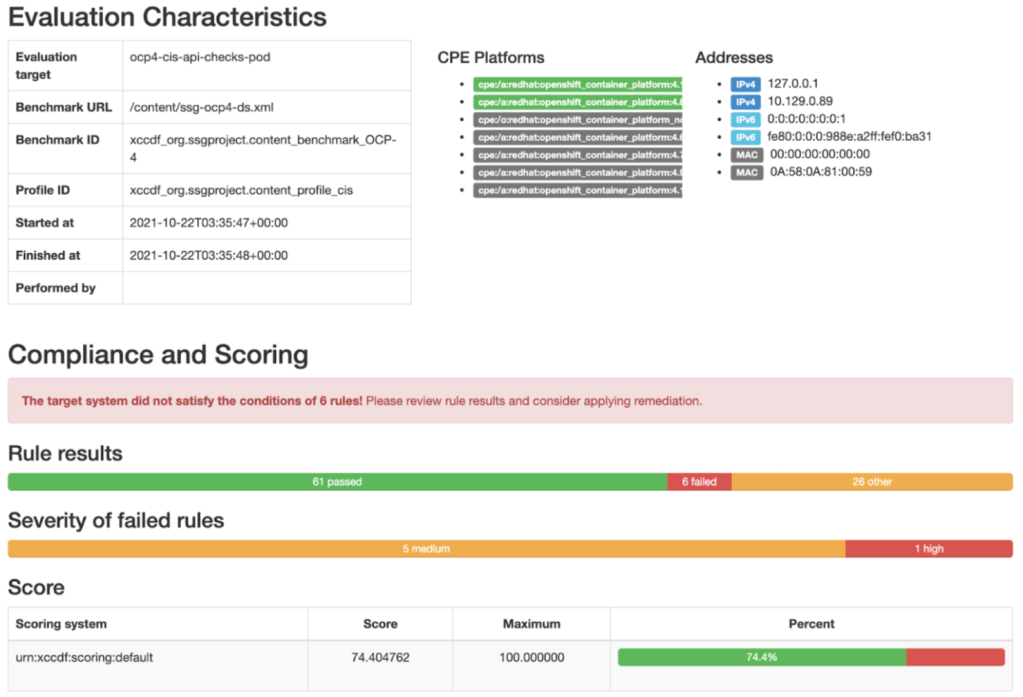Click the IPv6 badge beside the fe80 address

(745, 137)
